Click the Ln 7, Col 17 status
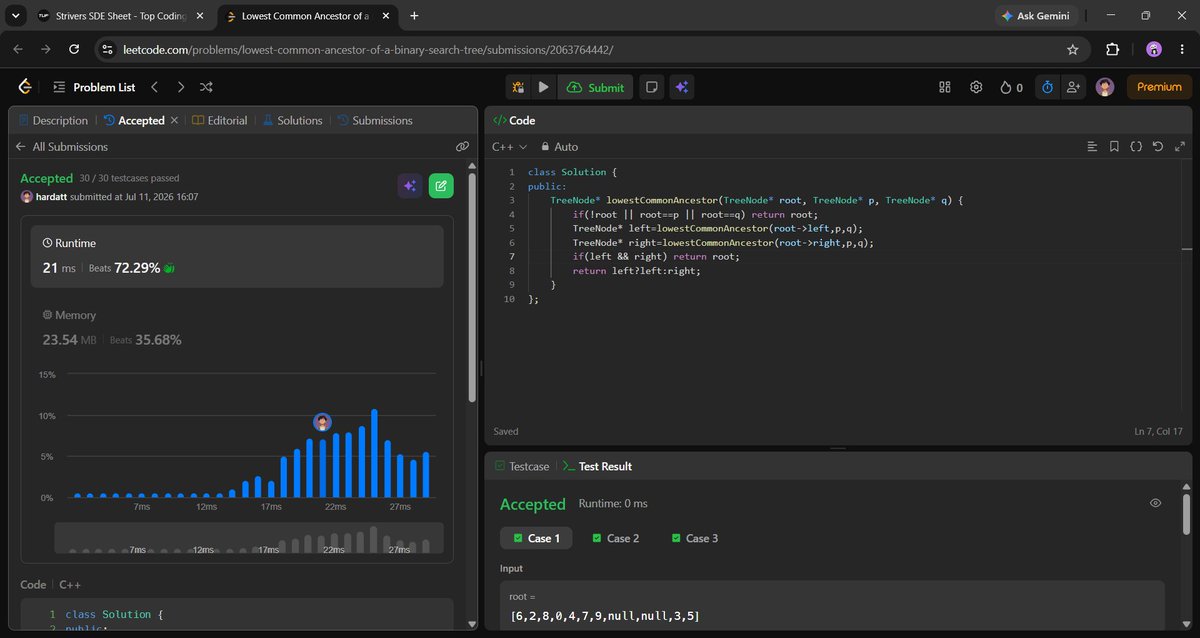The width and height of the screenshot is (1200, 638). click(1158, 431)
